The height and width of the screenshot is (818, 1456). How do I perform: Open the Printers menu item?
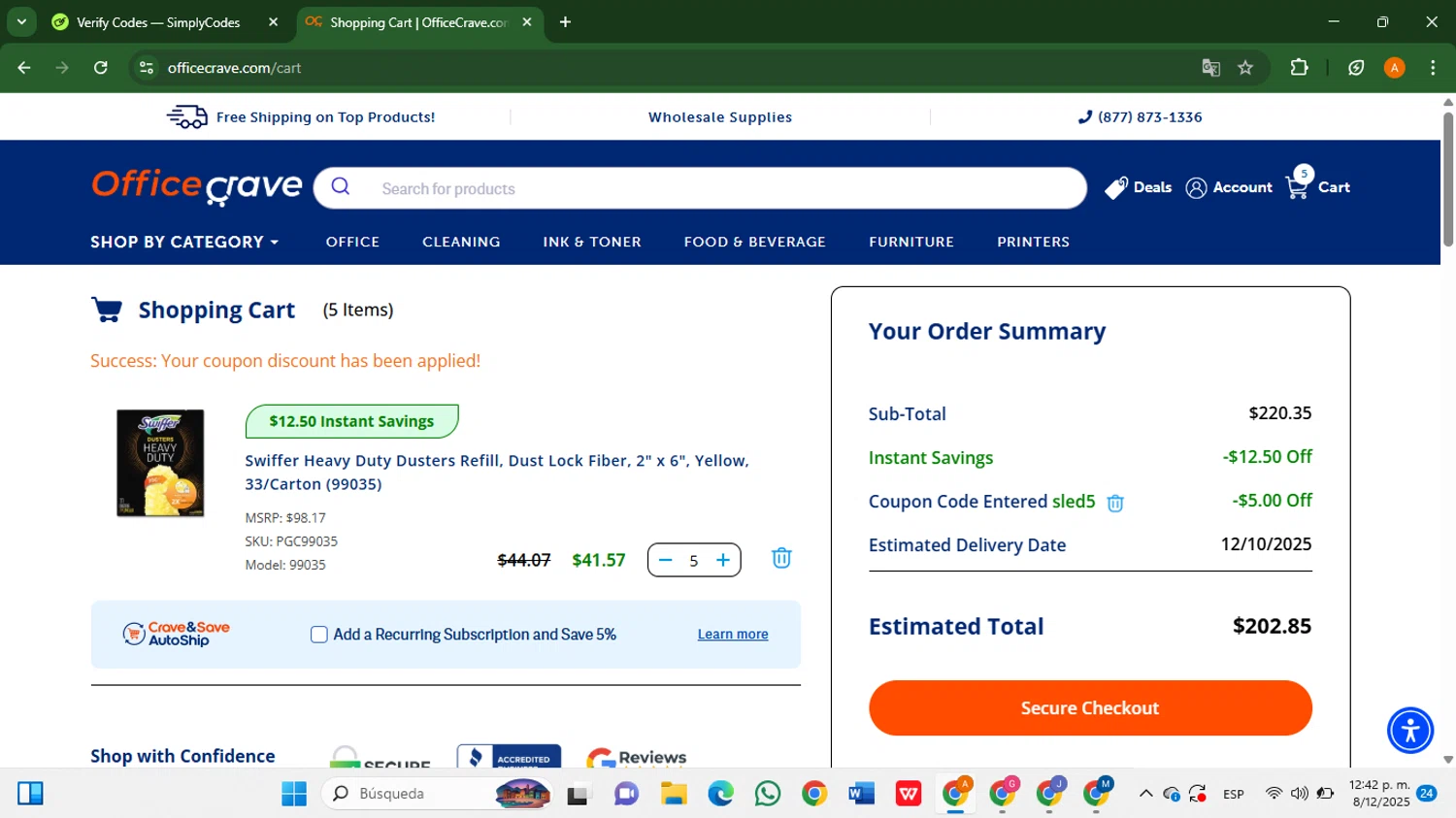coord(1033,242)
